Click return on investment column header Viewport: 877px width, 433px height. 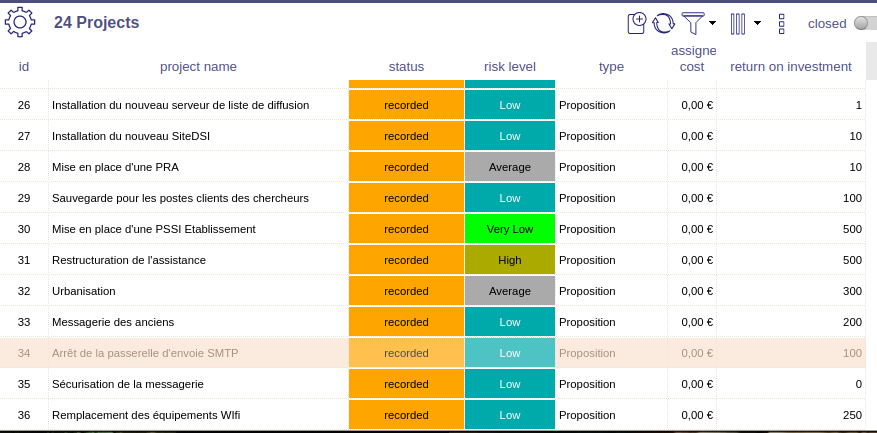[790, 67]
